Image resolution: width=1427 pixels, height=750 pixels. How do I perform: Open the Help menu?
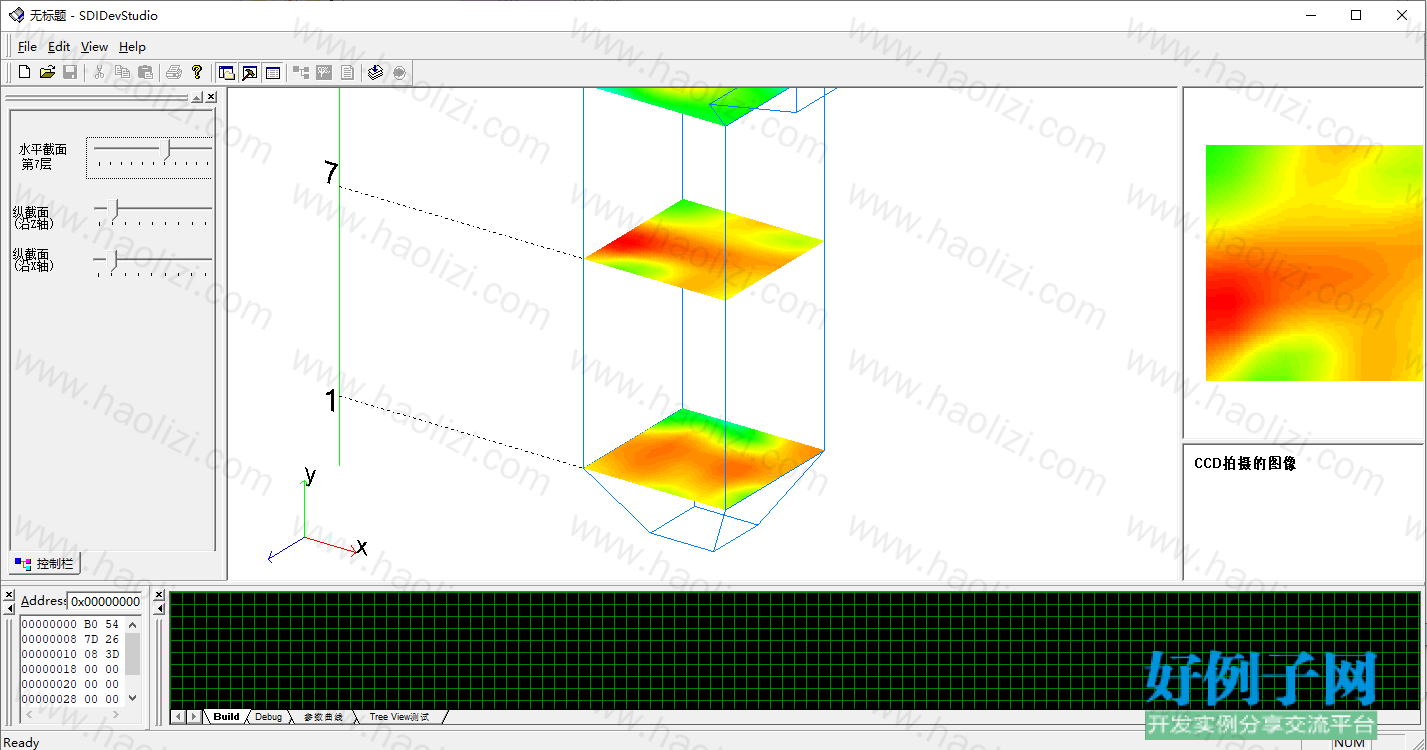[x=132, y=47]
